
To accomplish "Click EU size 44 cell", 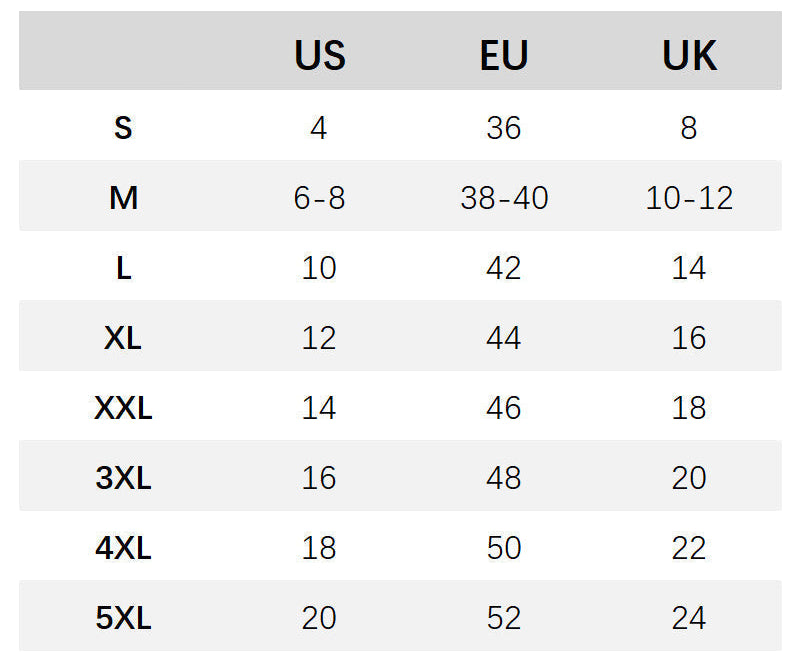I will 504,338.
